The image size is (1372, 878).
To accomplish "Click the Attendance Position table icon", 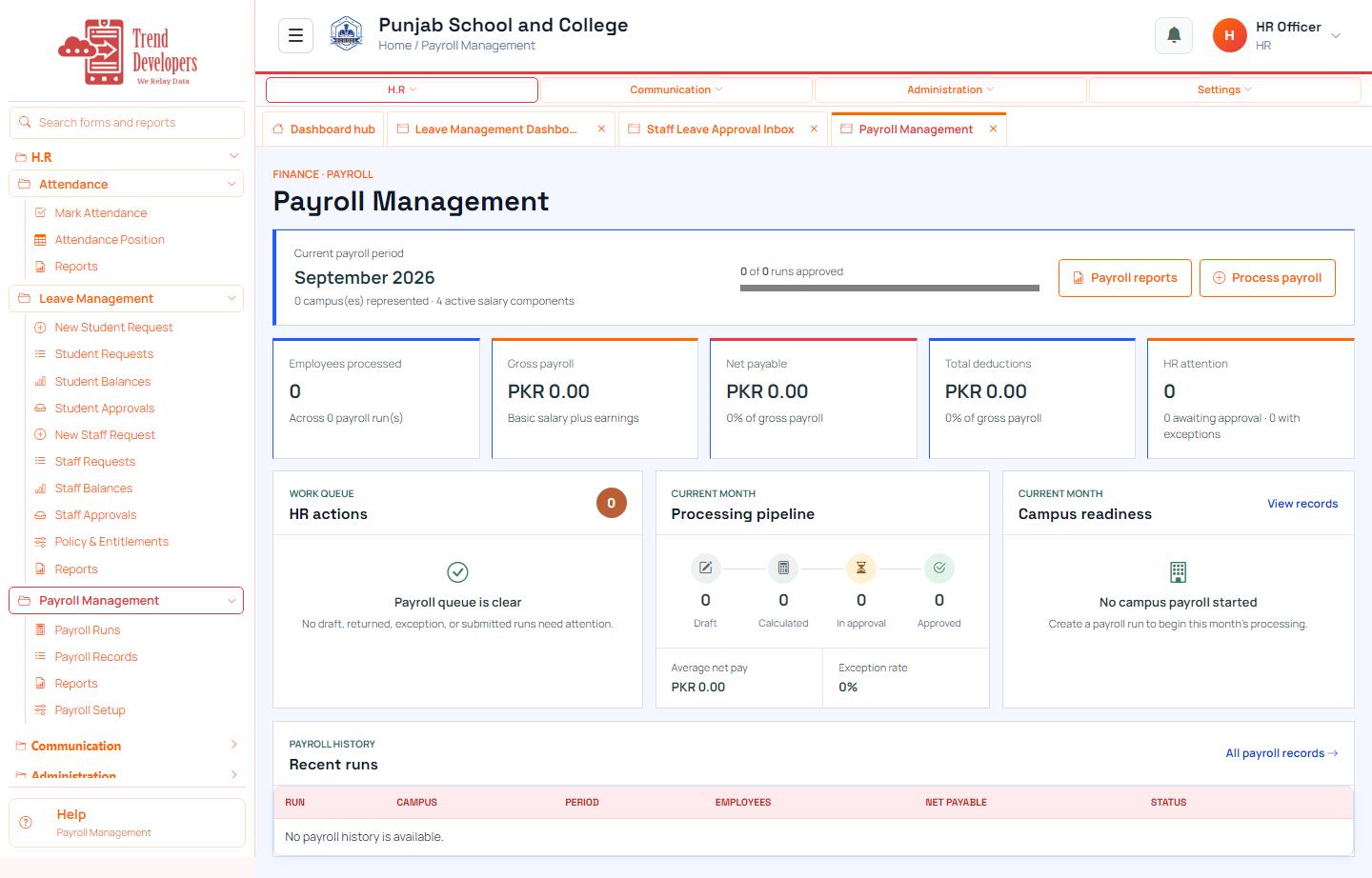I will 40,240.
